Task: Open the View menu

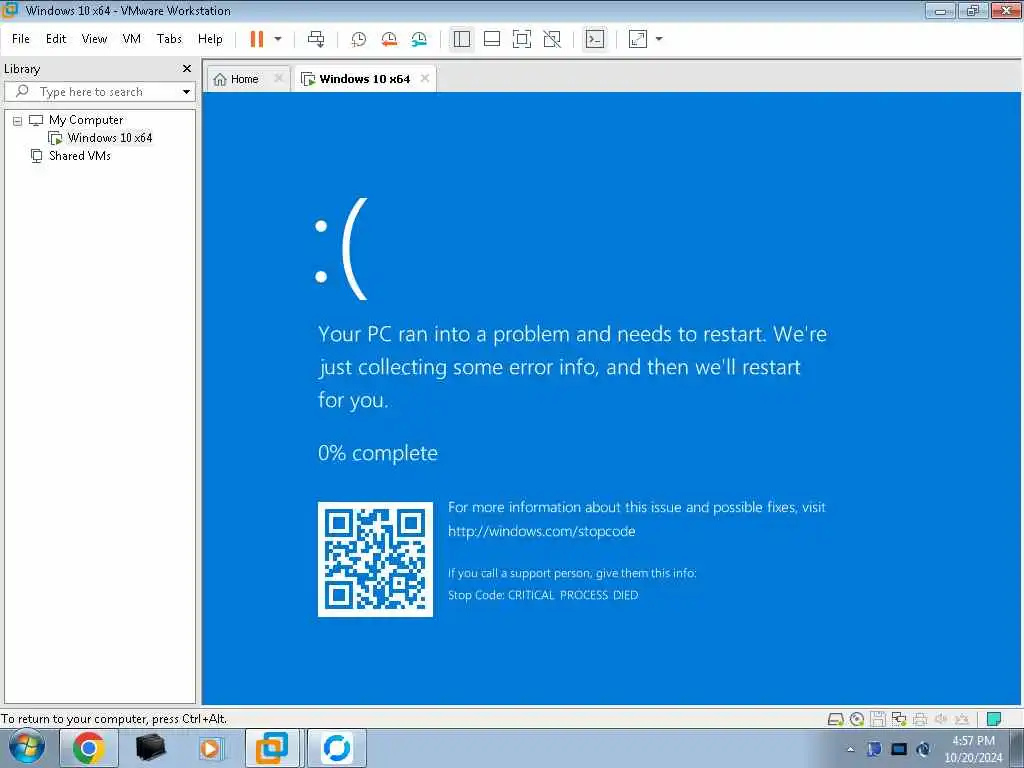Action: (94, 39)
